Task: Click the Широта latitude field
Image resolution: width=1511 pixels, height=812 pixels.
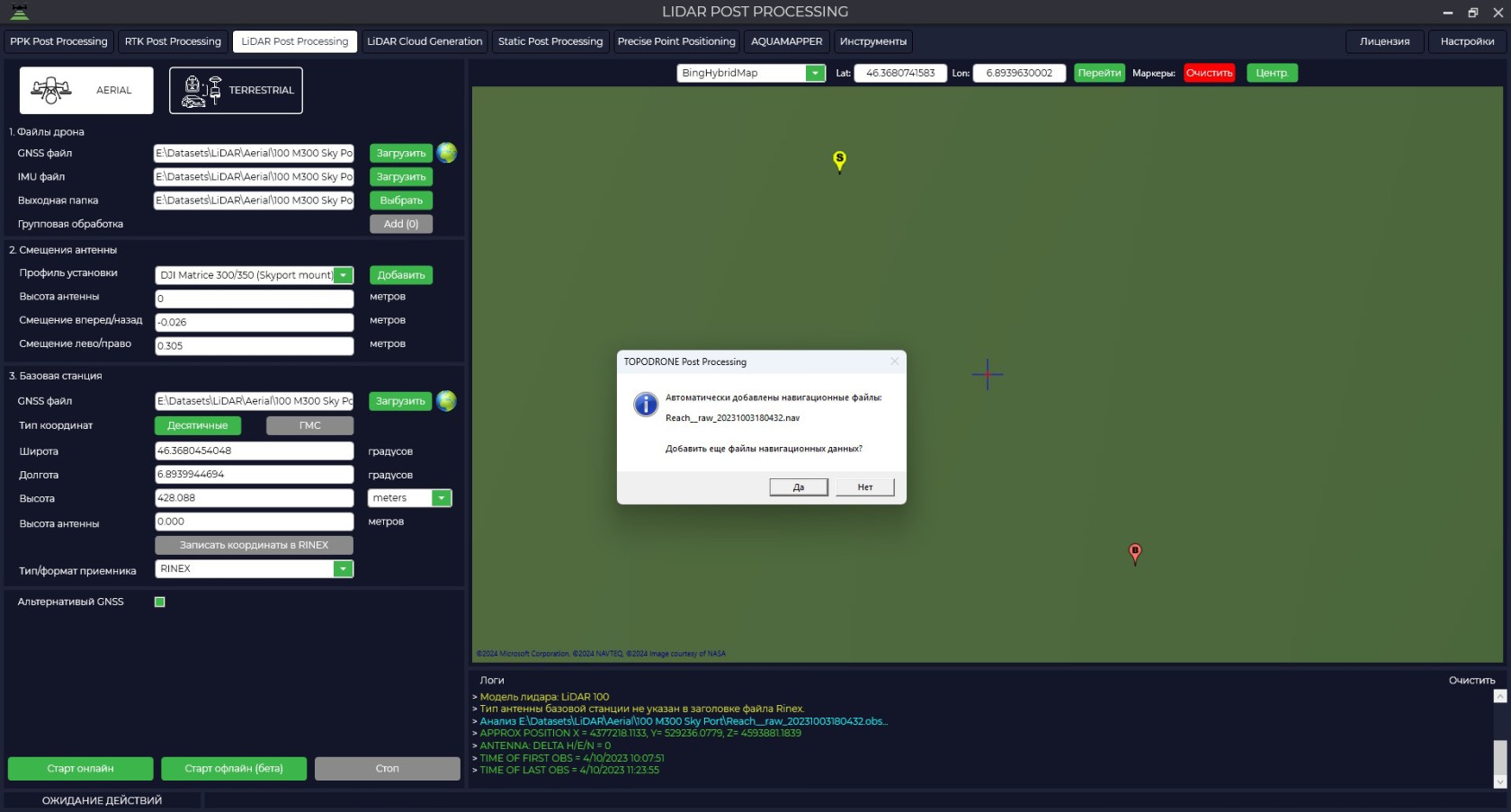Action: [x=255, y=451]
